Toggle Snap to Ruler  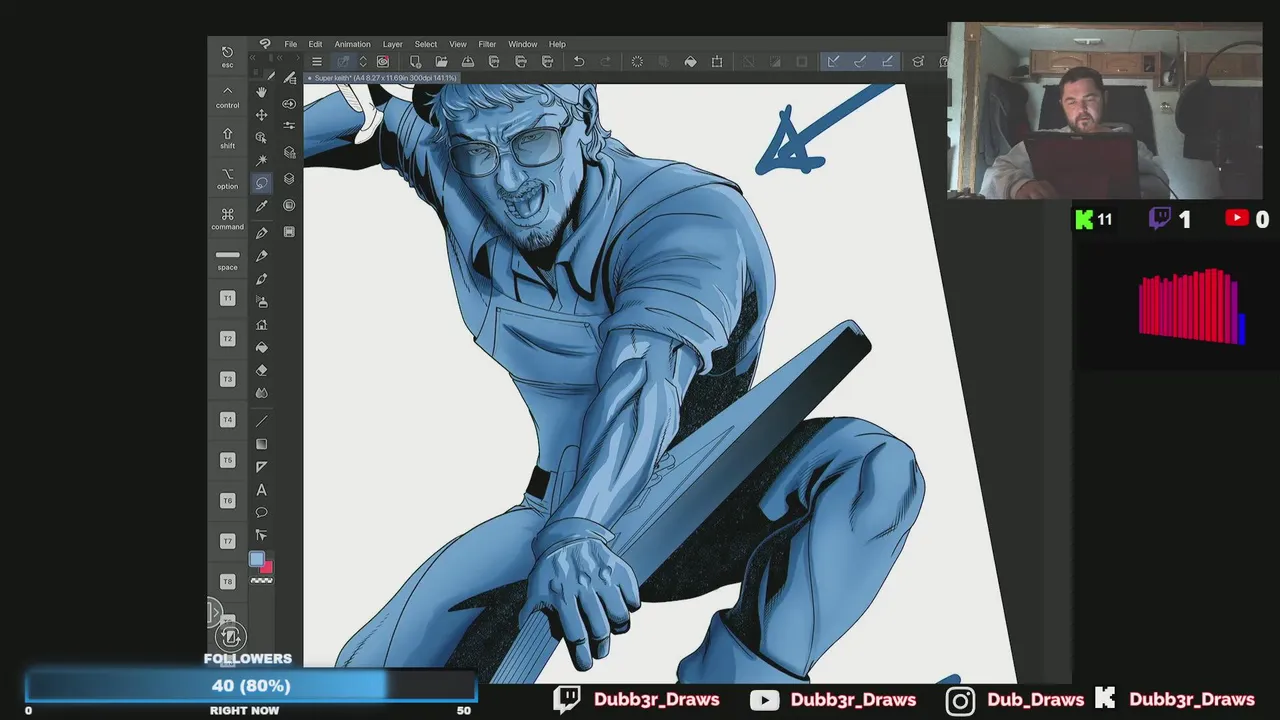(x=832, y=61)
